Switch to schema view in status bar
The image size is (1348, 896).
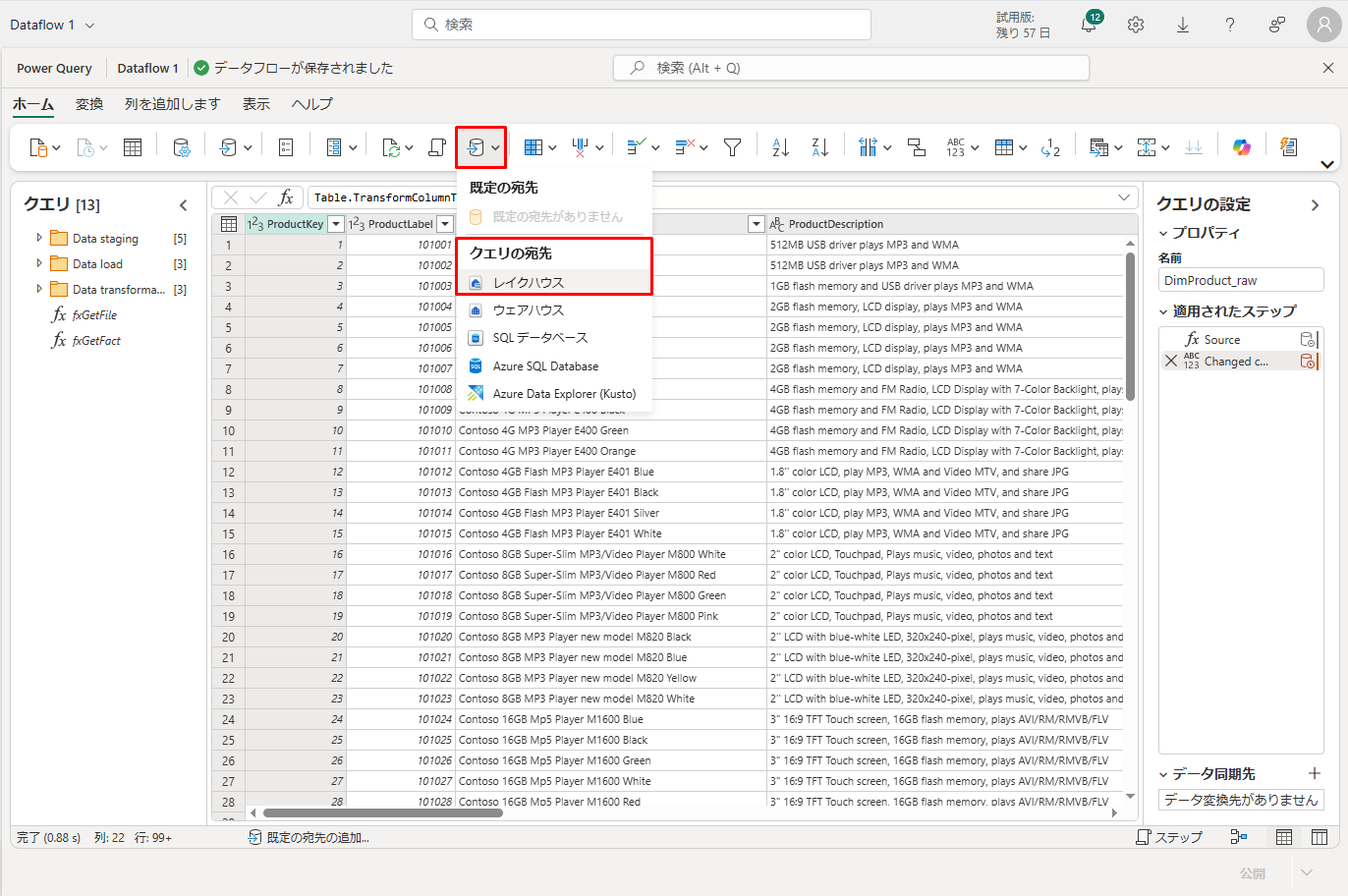click(x=1320, y=837)
